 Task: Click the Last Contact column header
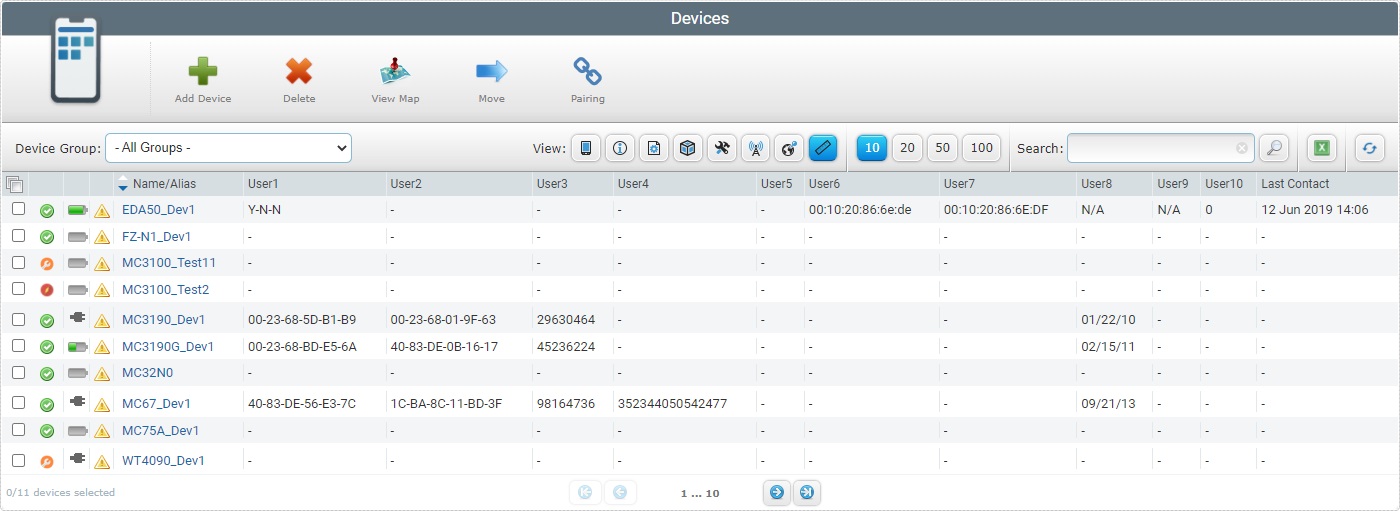tap(1296, 184)
